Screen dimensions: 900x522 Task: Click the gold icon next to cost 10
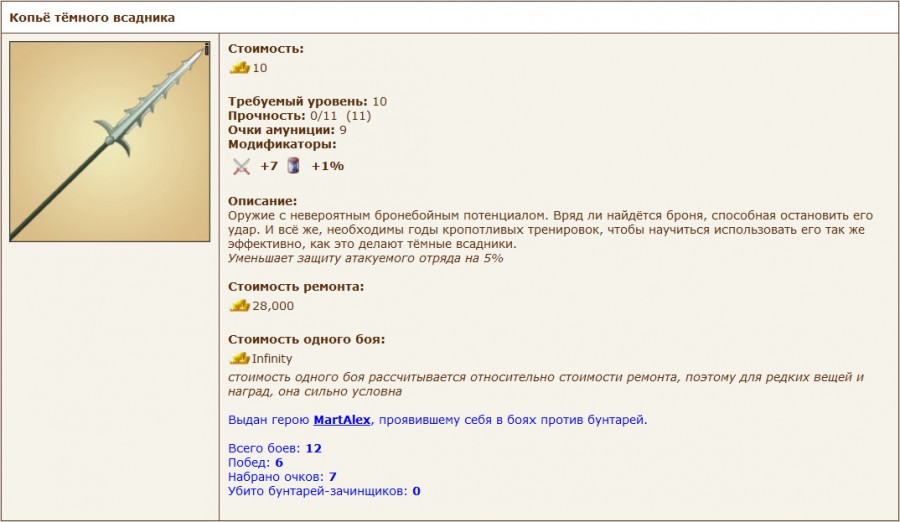coord(239,68)
